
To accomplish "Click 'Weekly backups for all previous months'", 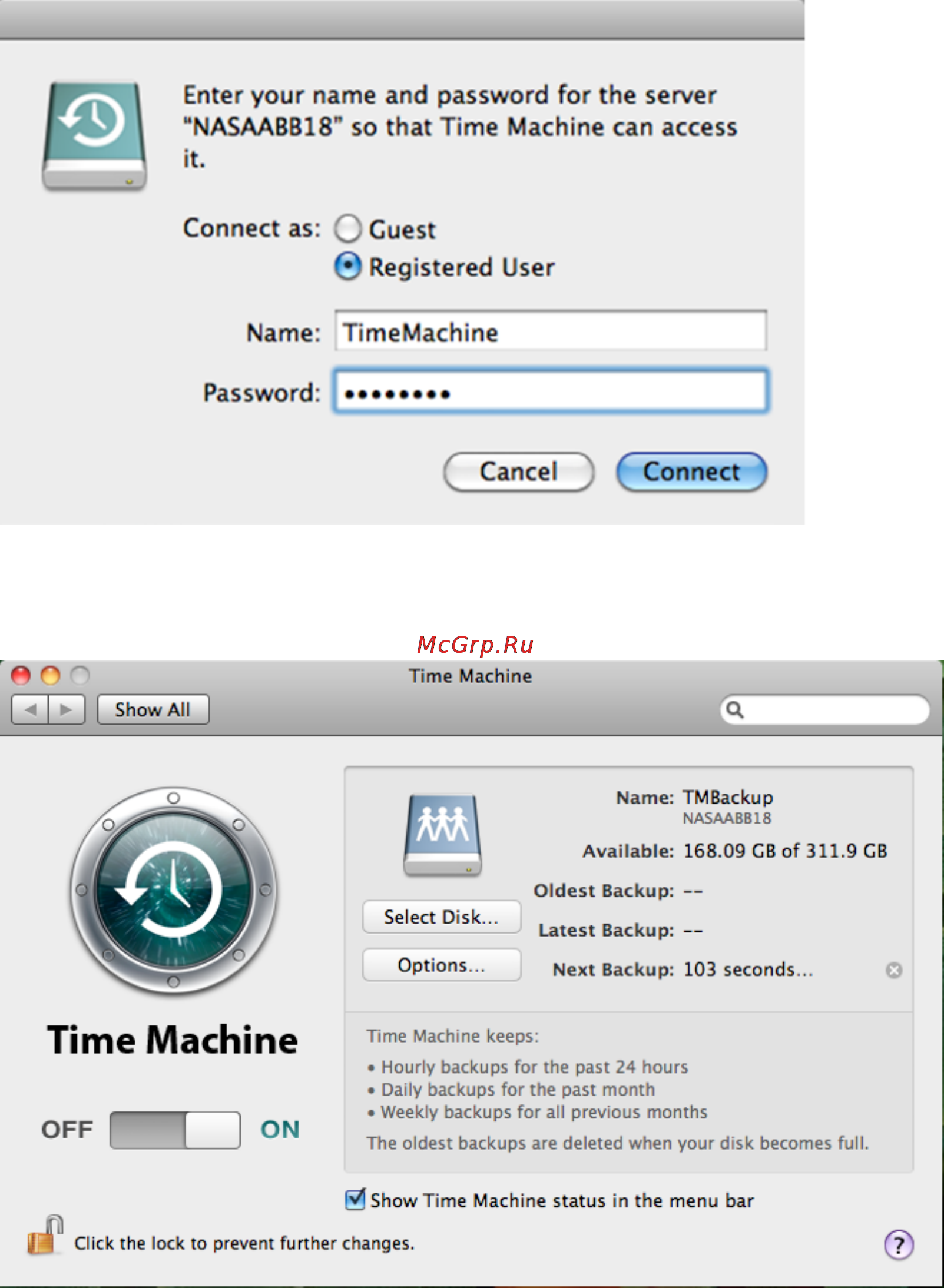I will click(x=544, y=1112).
